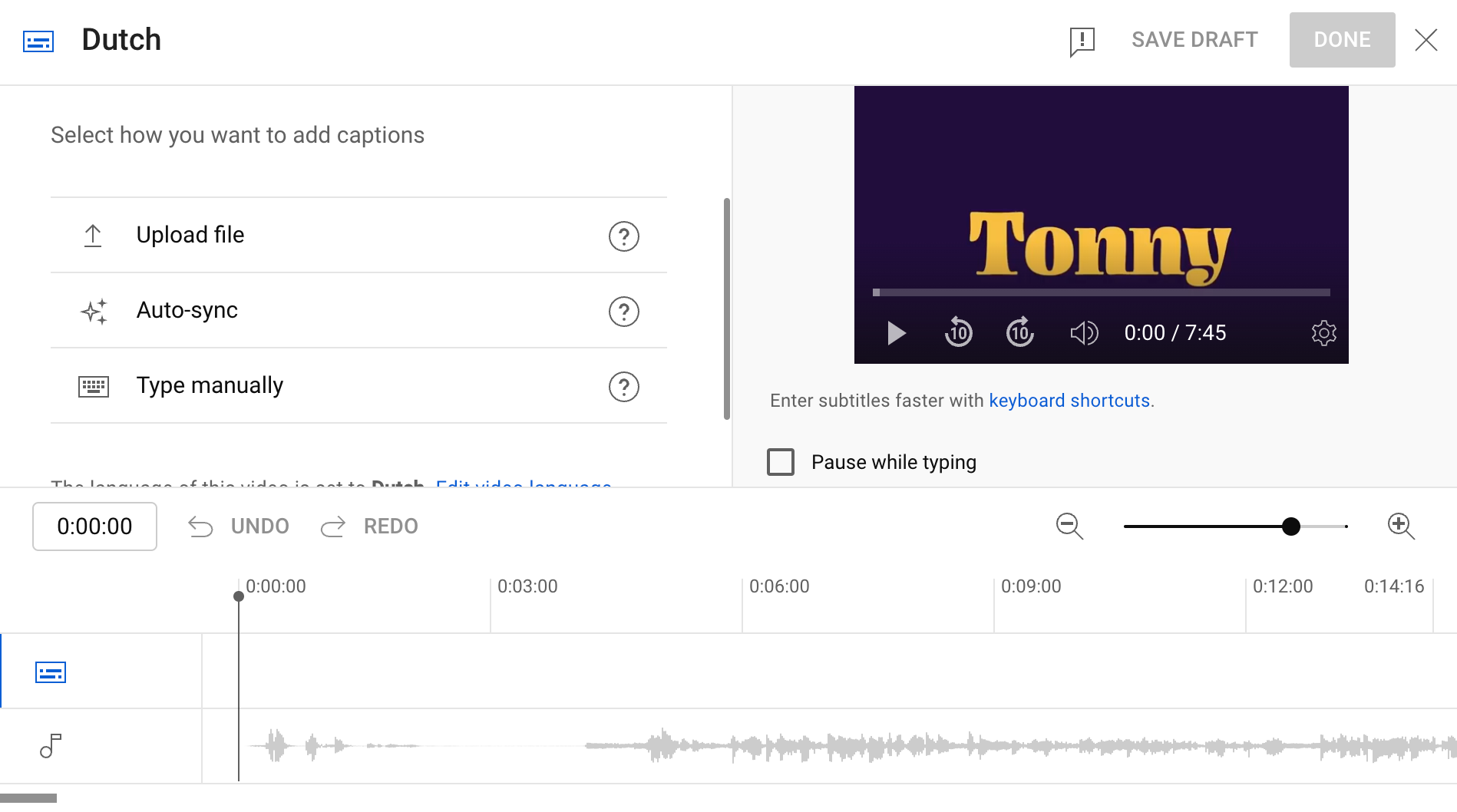Screen dimensions: 1457x812
Task: Skip forward 10 seconds in video
Action: click(x=1019, y=332)
